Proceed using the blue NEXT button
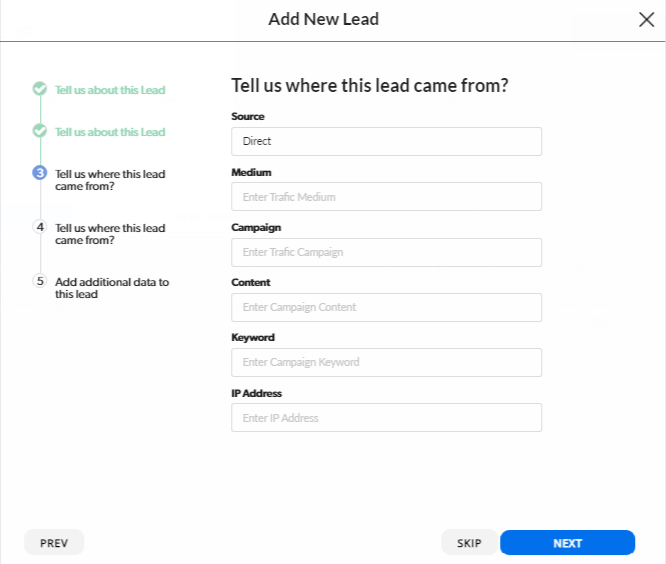Screen dimensions: 666x564 (567, 543)
